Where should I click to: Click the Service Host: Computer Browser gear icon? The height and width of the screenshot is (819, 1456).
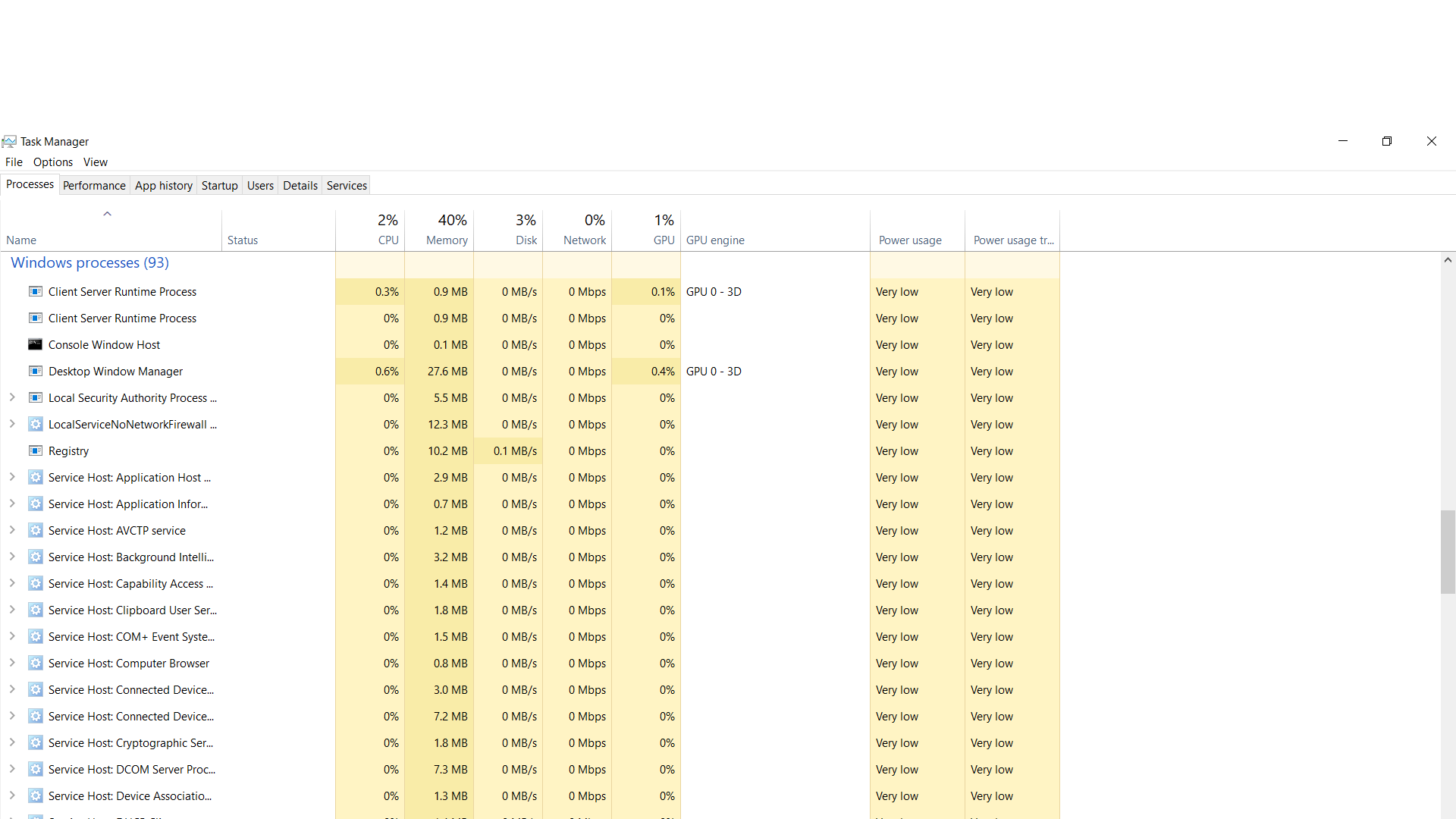35,664
